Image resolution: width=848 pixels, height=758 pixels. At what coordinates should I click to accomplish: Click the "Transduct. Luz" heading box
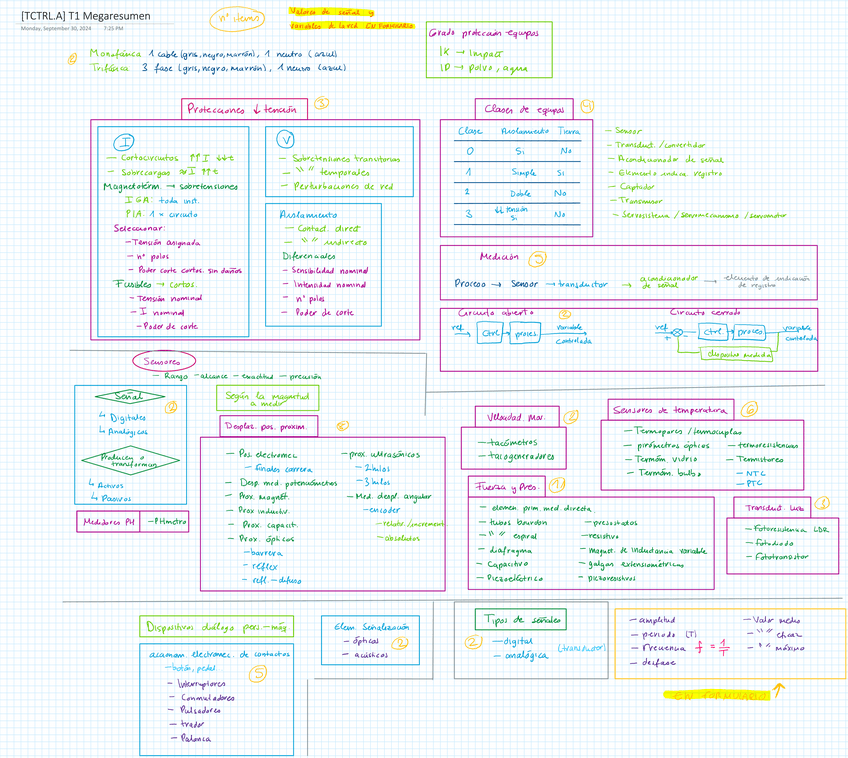coord(774,505)
